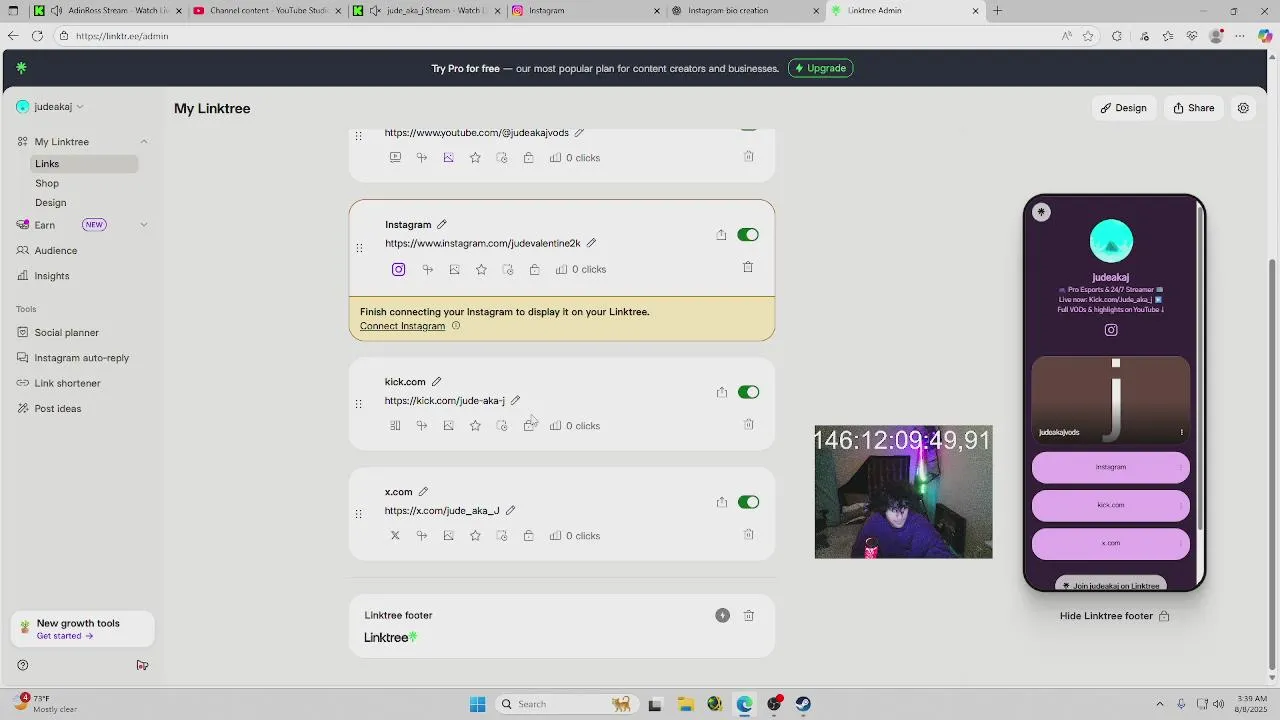Open schedule icon on kick.com card
The image size is (1280, 720).
pyautogui.click(x=502, y=426)
